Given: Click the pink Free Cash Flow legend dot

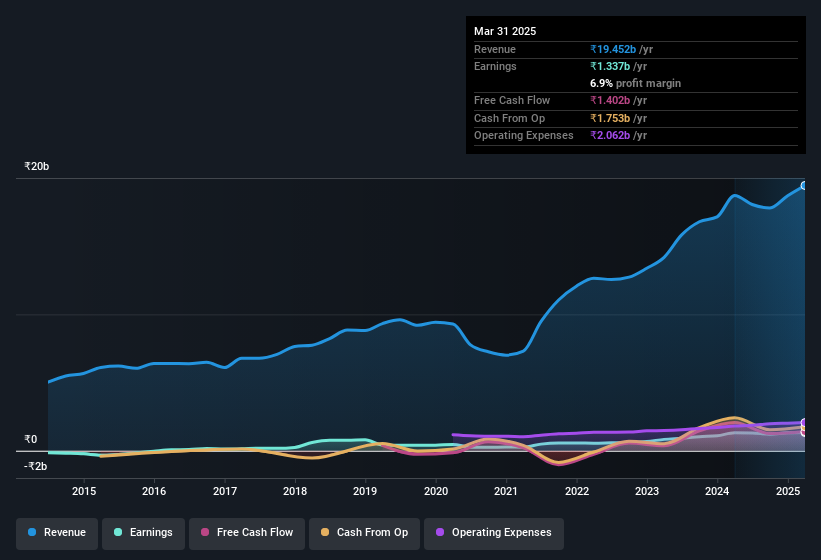Looking at the screenshot, I should tap(205, 532).
